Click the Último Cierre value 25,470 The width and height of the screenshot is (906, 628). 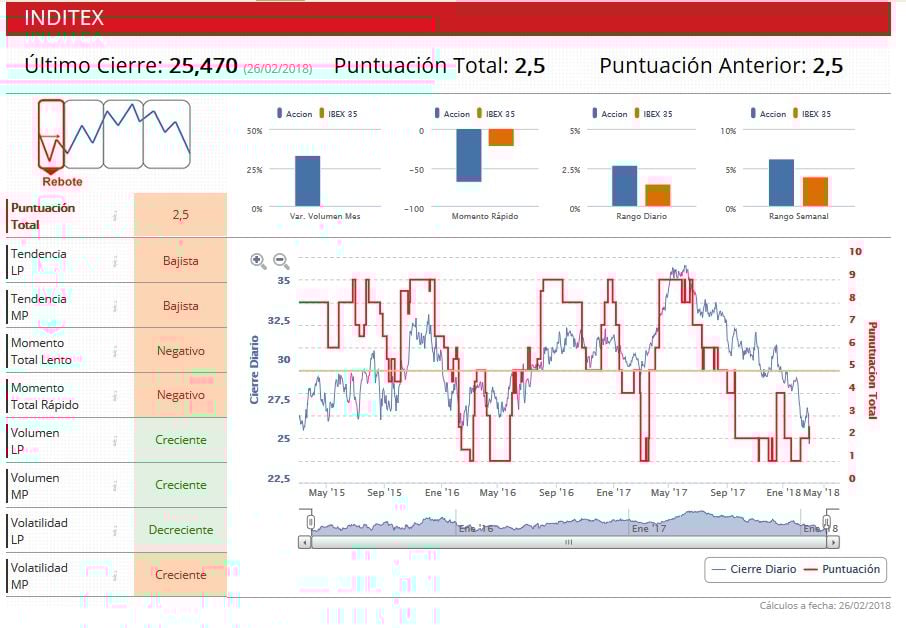coord(203,66)
